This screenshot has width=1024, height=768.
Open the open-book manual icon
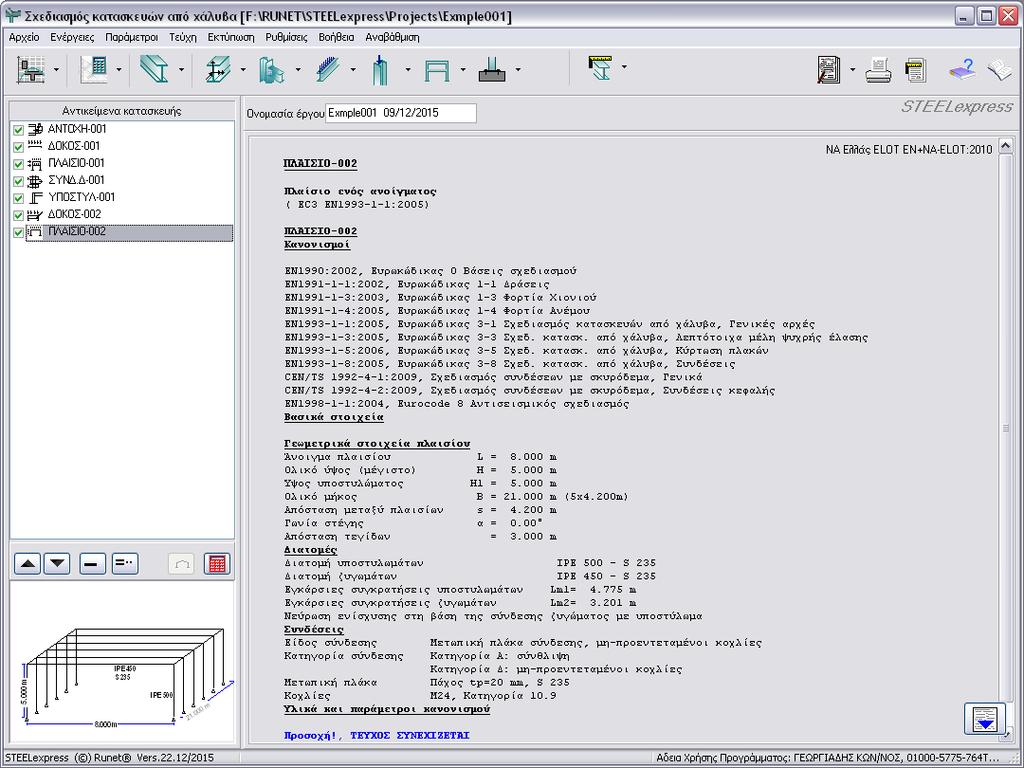pyautogui.click(x=999, y=69)
